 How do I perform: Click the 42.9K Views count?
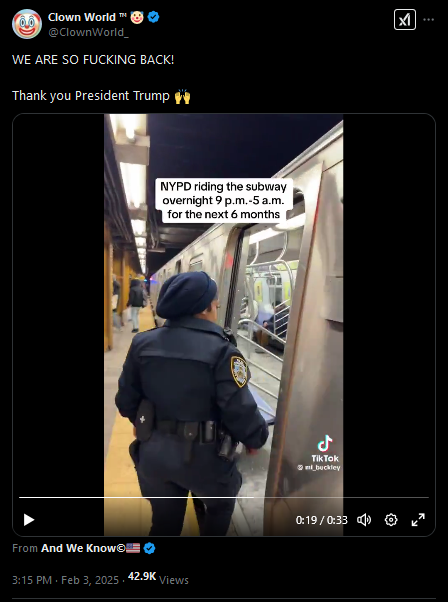click(158, 578)
